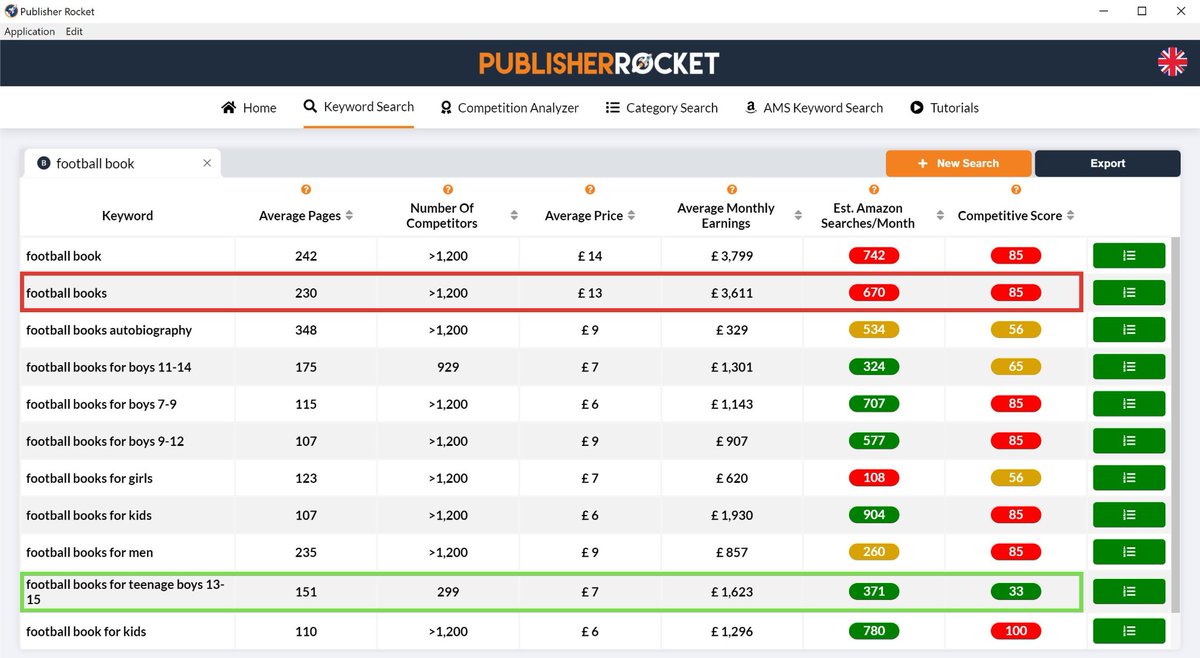Sort by Average Price arrows
The height and width of the screenshot is (658, 1200).
tap(632, 216)
